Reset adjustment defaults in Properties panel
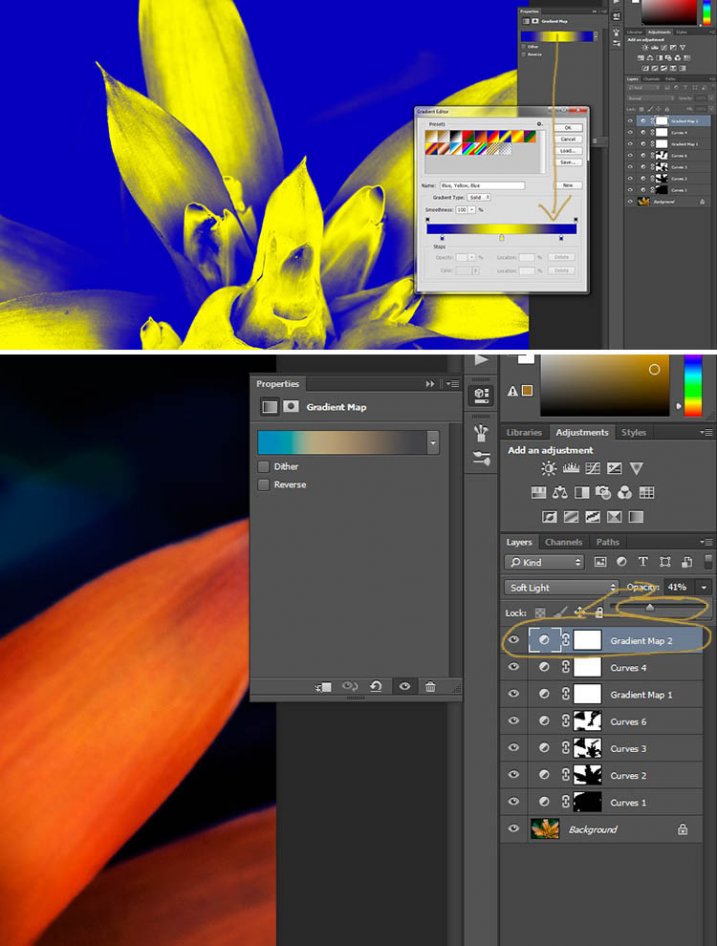717x946 pixels. tap(376, 687)
